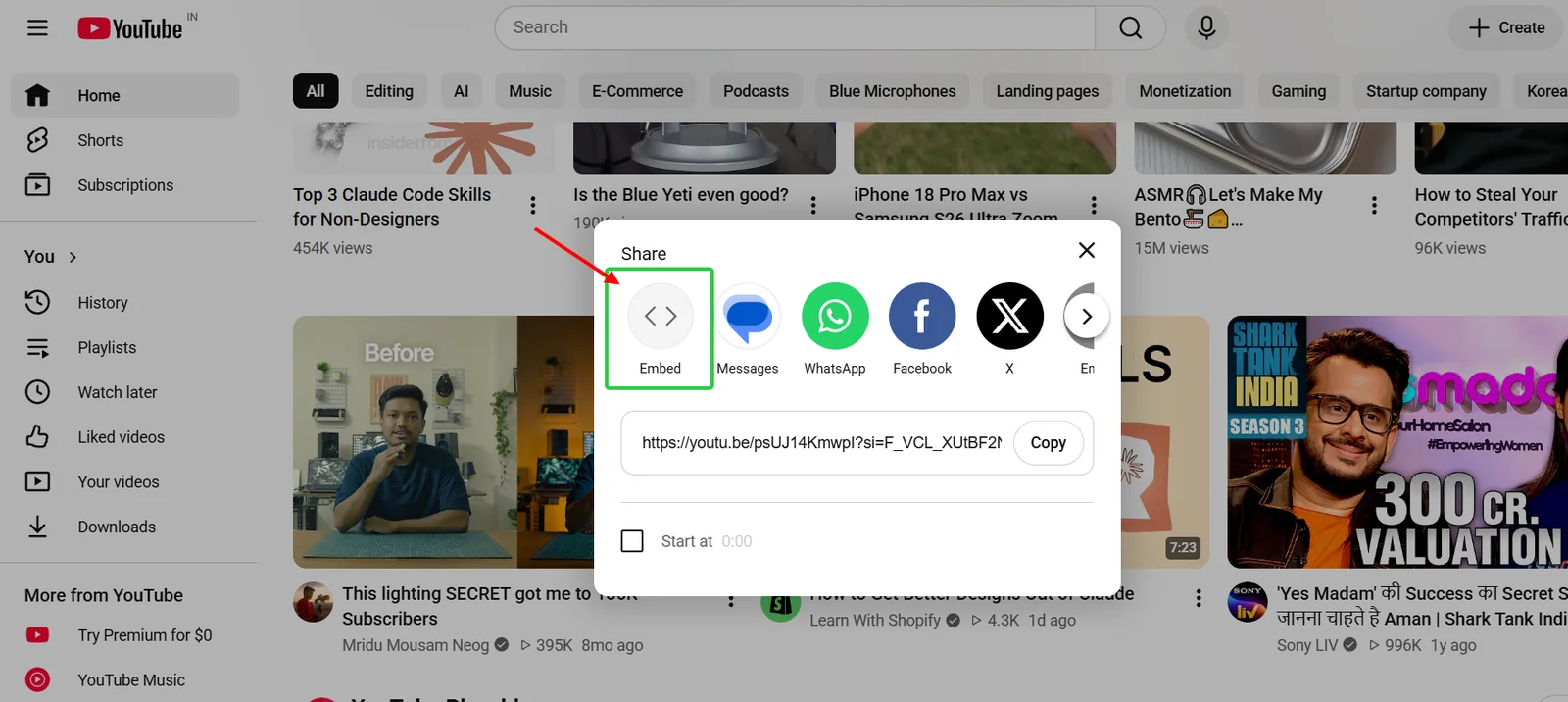Click the Create button
Viewport: 1568px width, 702px height.
pyautogui.click(x=1507, y=27)
